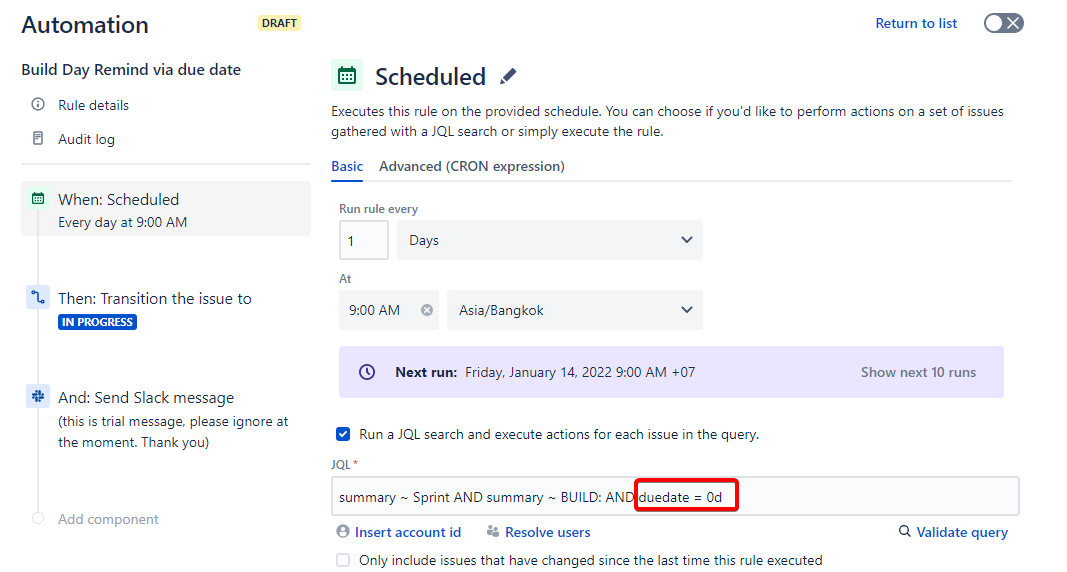Screen dimensions: 1067x572
Task: Click the Automation page heading
Action: pos(85,24)
